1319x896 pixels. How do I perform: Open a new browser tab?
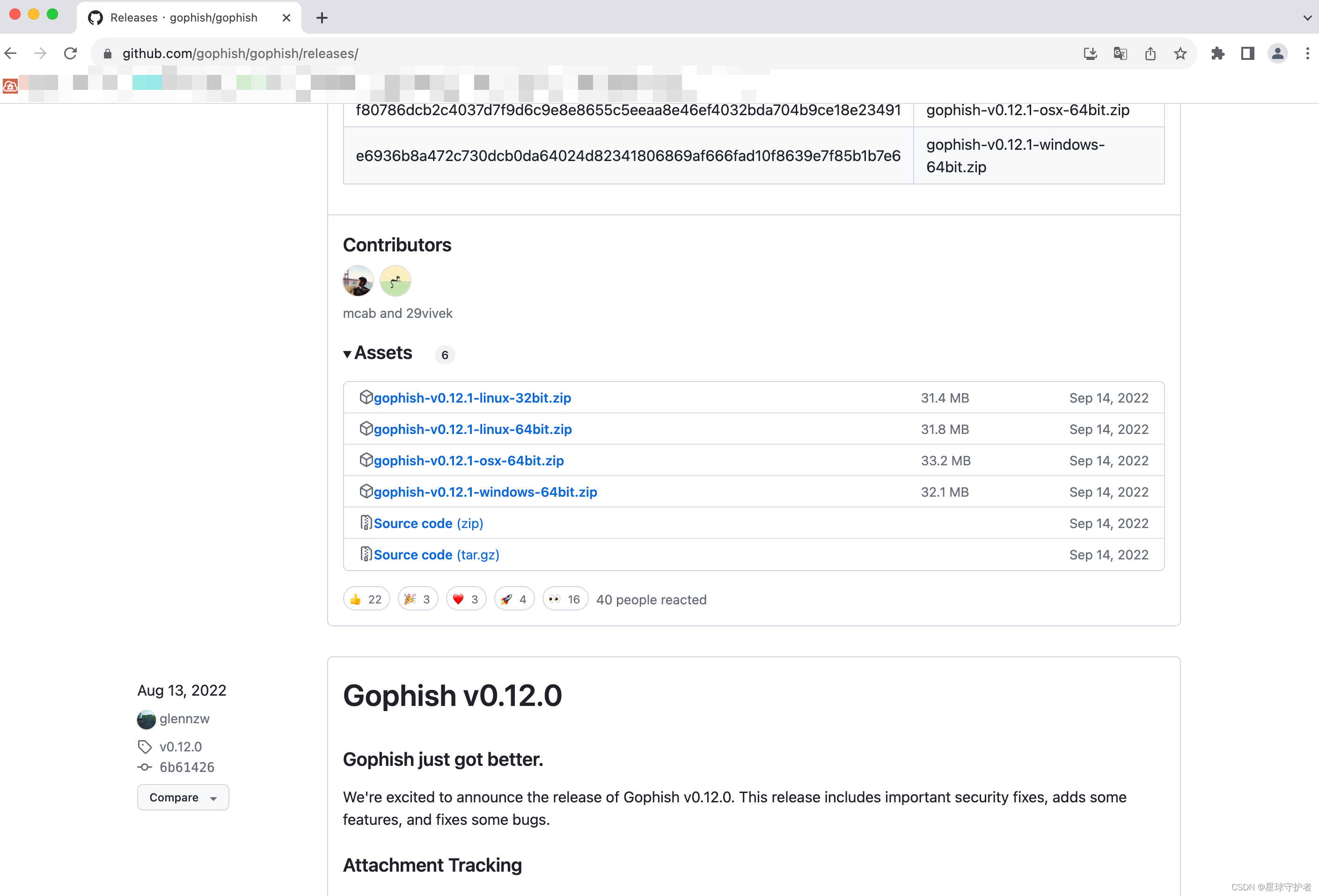tap(322, 18)
